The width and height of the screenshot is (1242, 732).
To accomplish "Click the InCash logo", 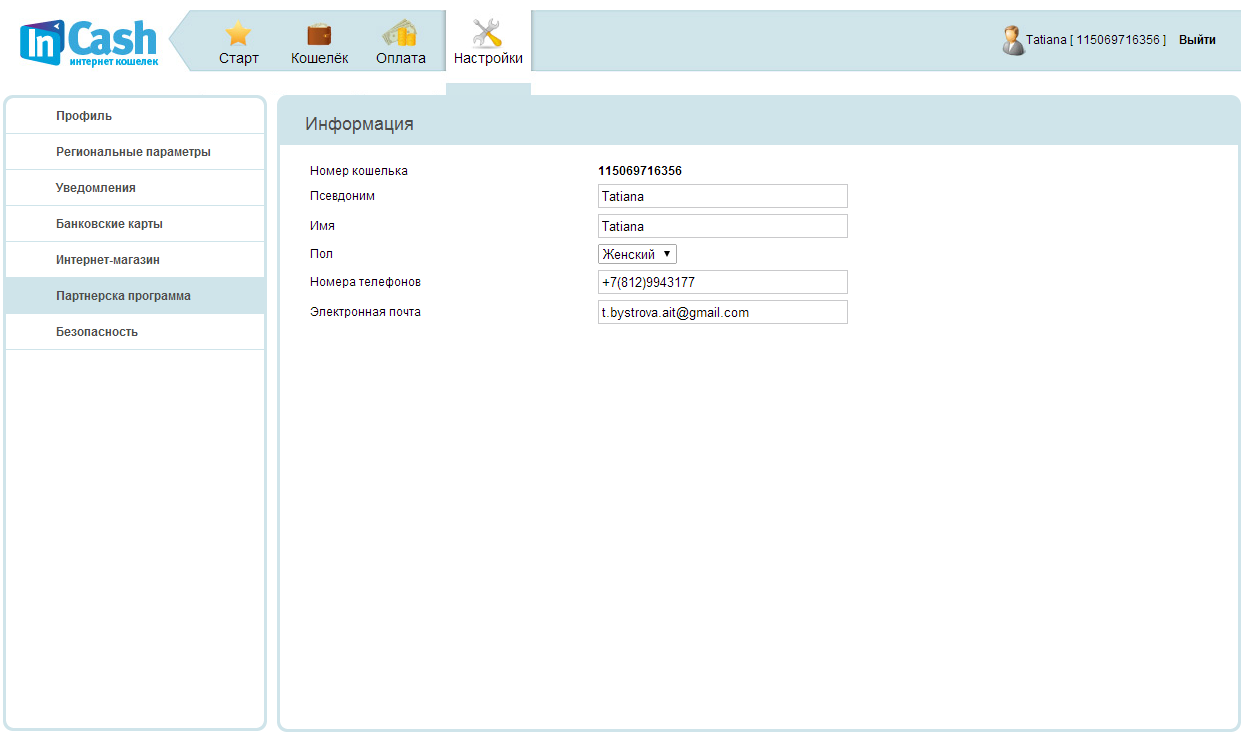I will pos(89,42).
